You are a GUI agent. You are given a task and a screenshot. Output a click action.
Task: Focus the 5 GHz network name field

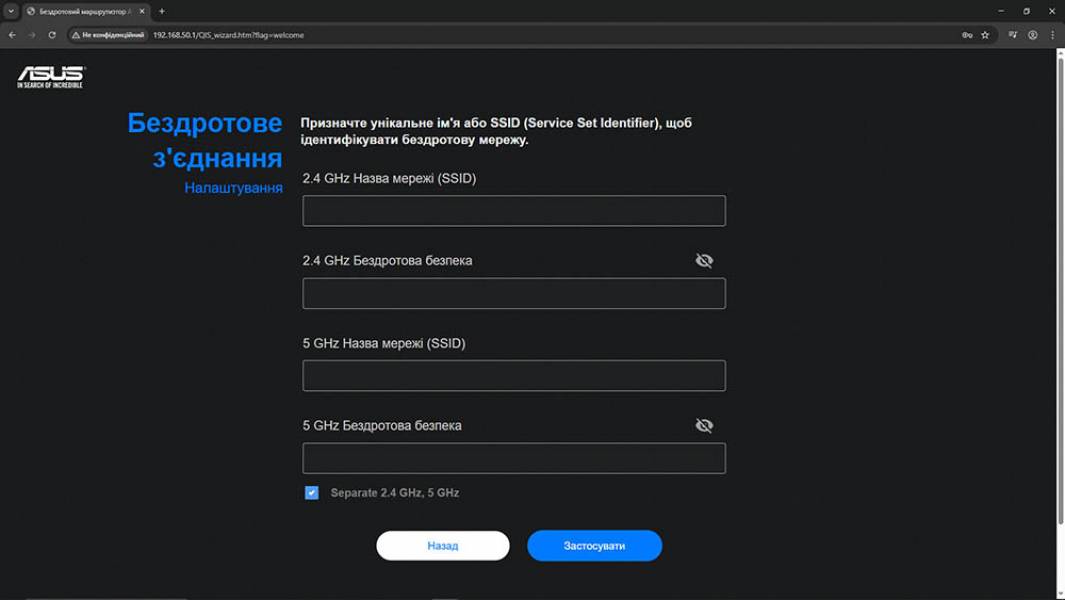514,376
